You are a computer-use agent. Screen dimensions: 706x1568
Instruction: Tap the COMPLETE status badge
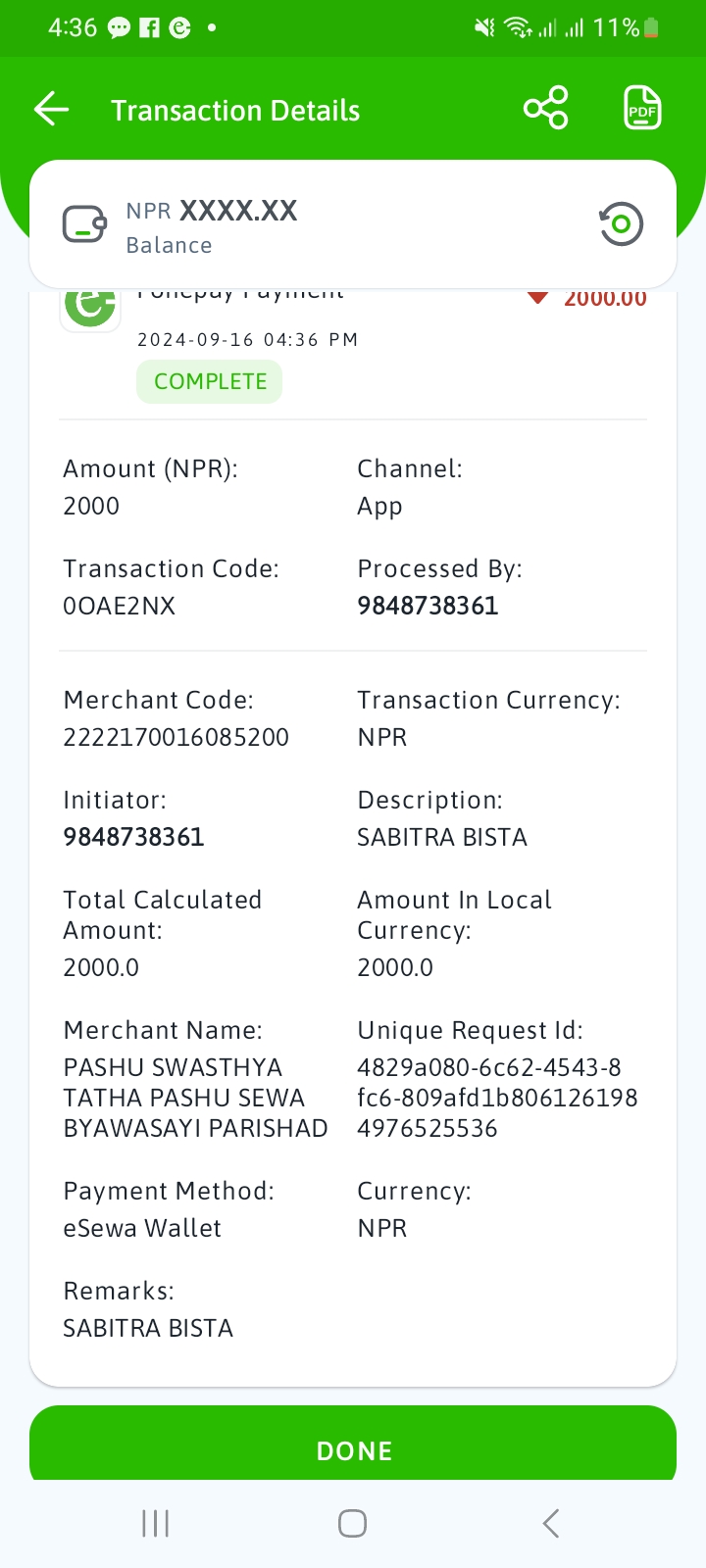click(210, 381)
